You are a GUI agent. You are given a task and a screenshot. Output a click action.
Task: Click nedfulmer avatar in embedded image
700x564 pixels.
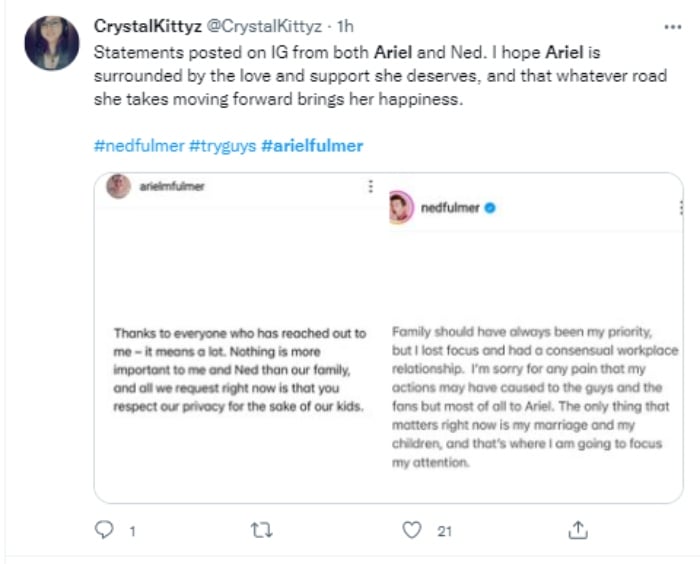coord(401,208)
